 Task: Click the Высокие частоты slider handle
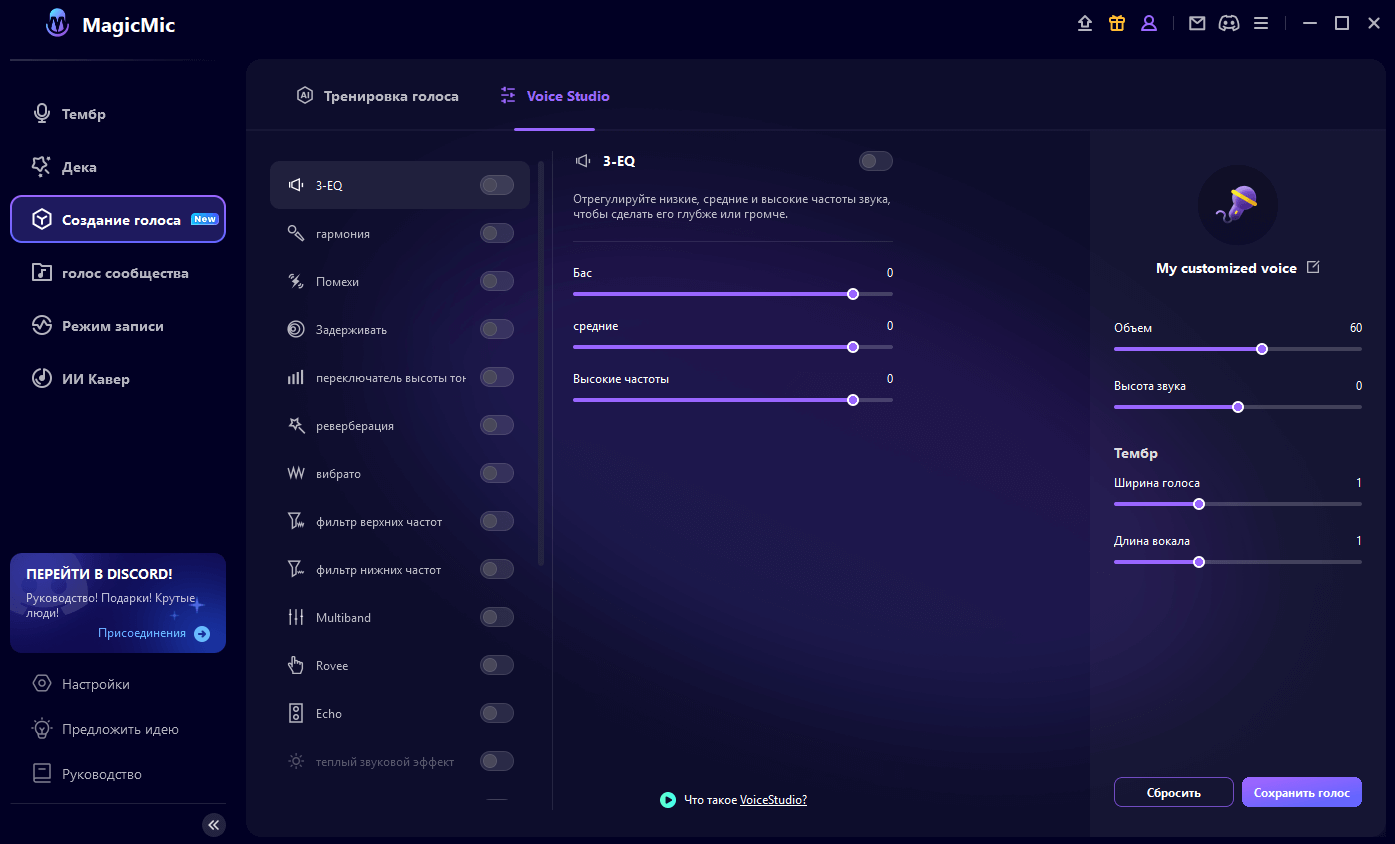[x=853, y=400]
